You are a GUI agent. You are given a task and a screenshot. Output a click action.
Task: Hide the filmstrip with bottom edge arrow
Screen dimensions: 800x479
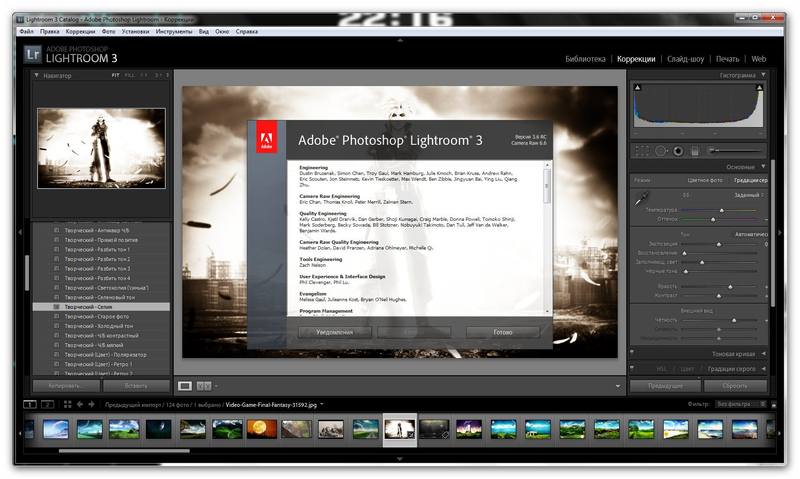coord(400,459)
